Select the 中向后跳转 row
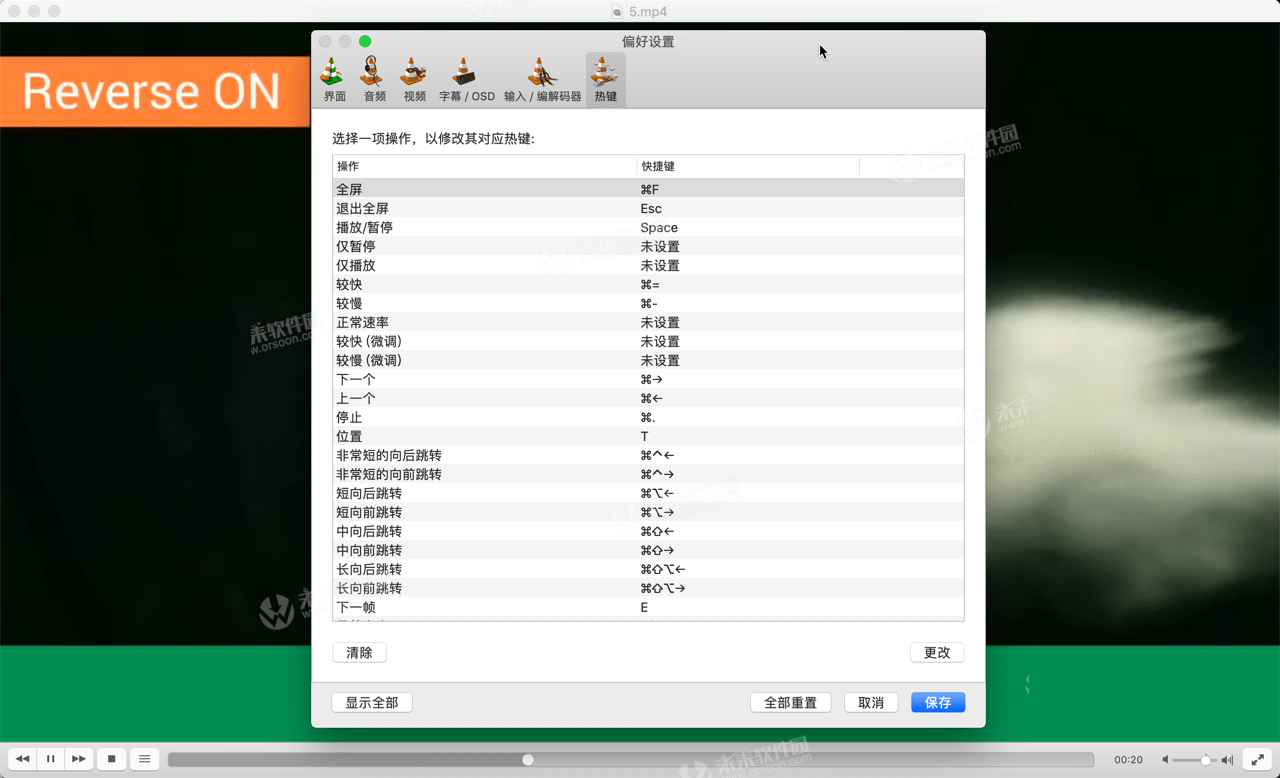The image size is (1280, 778). 648,531
